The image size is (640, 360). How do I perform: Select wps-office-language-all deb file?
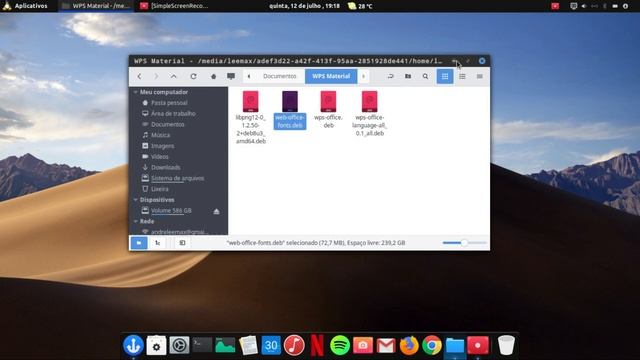tap(369, 114)
